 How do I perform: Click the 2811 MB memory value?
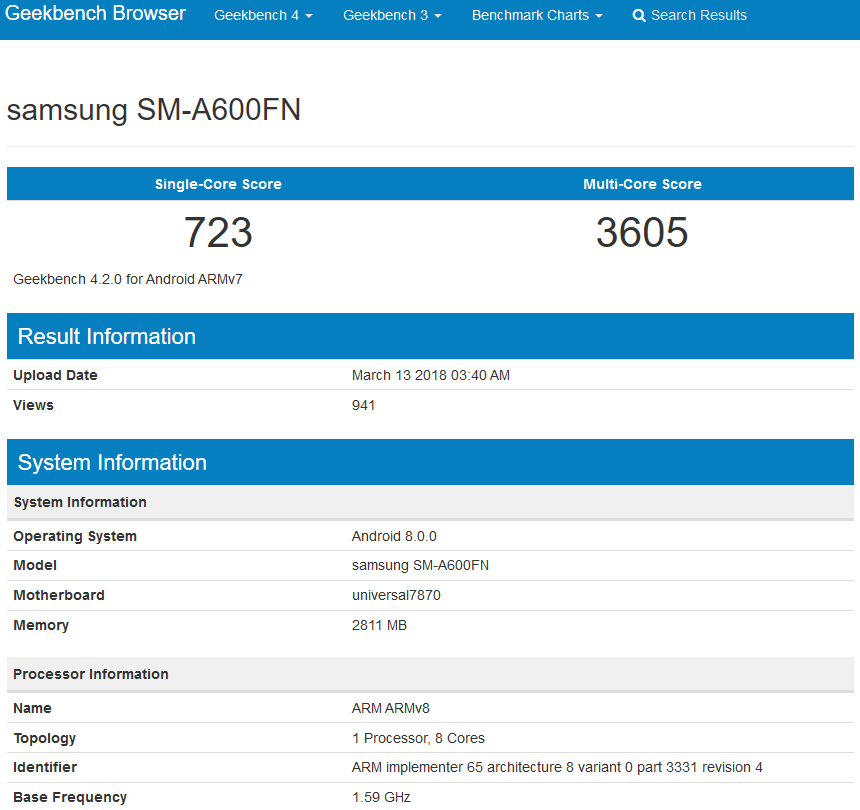379,626
